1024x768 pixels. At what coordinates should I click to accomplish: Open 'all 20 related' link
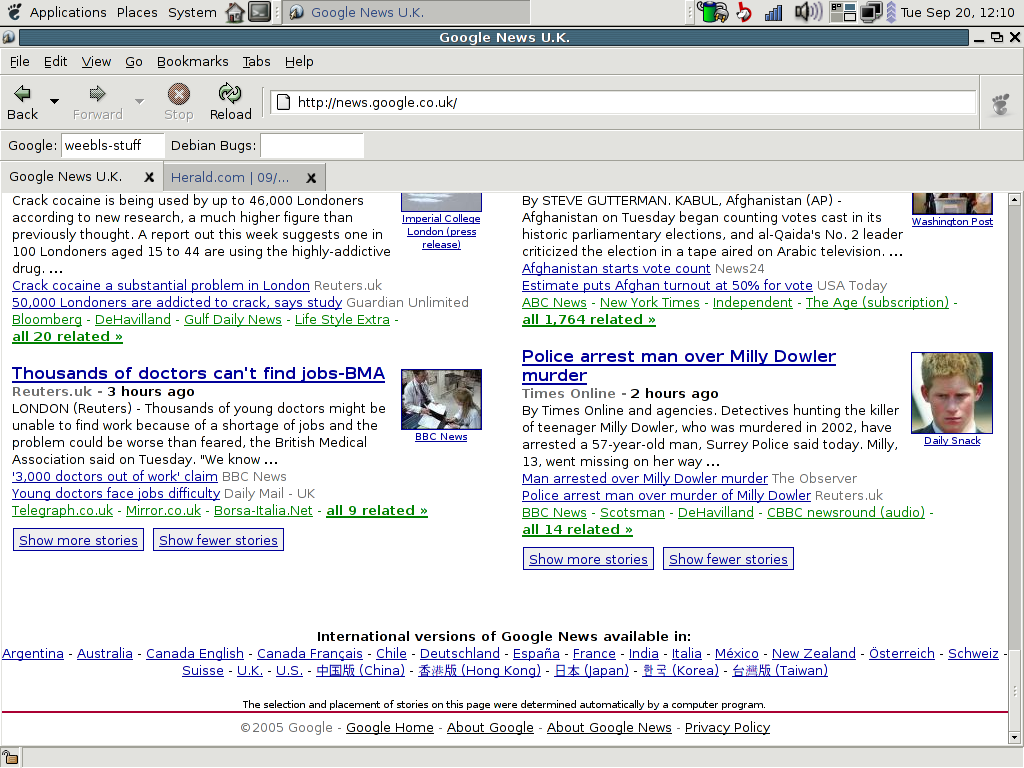[x=67, y=337]
